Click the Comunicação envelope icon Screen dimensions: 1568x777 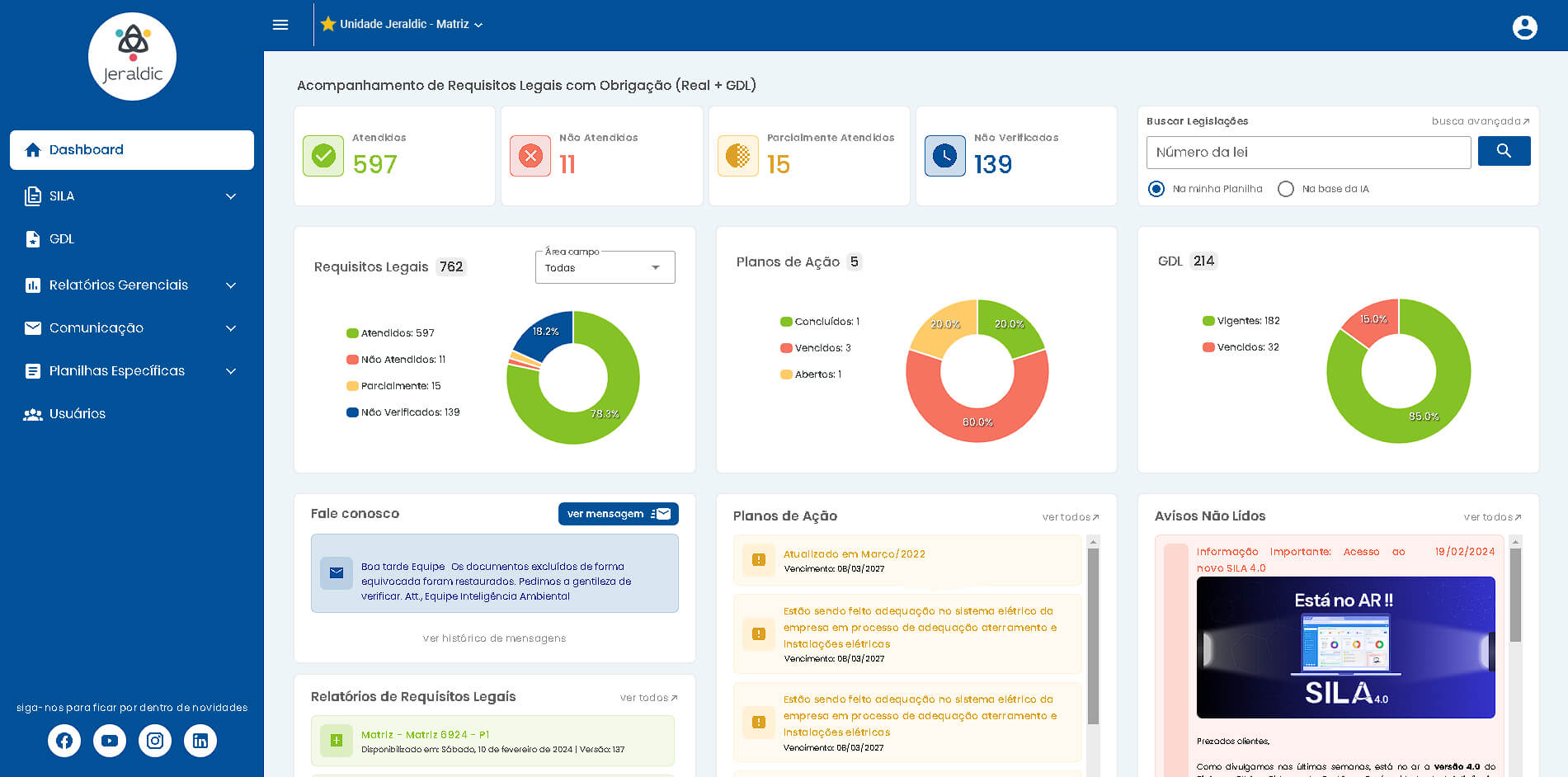pos(33,328)
